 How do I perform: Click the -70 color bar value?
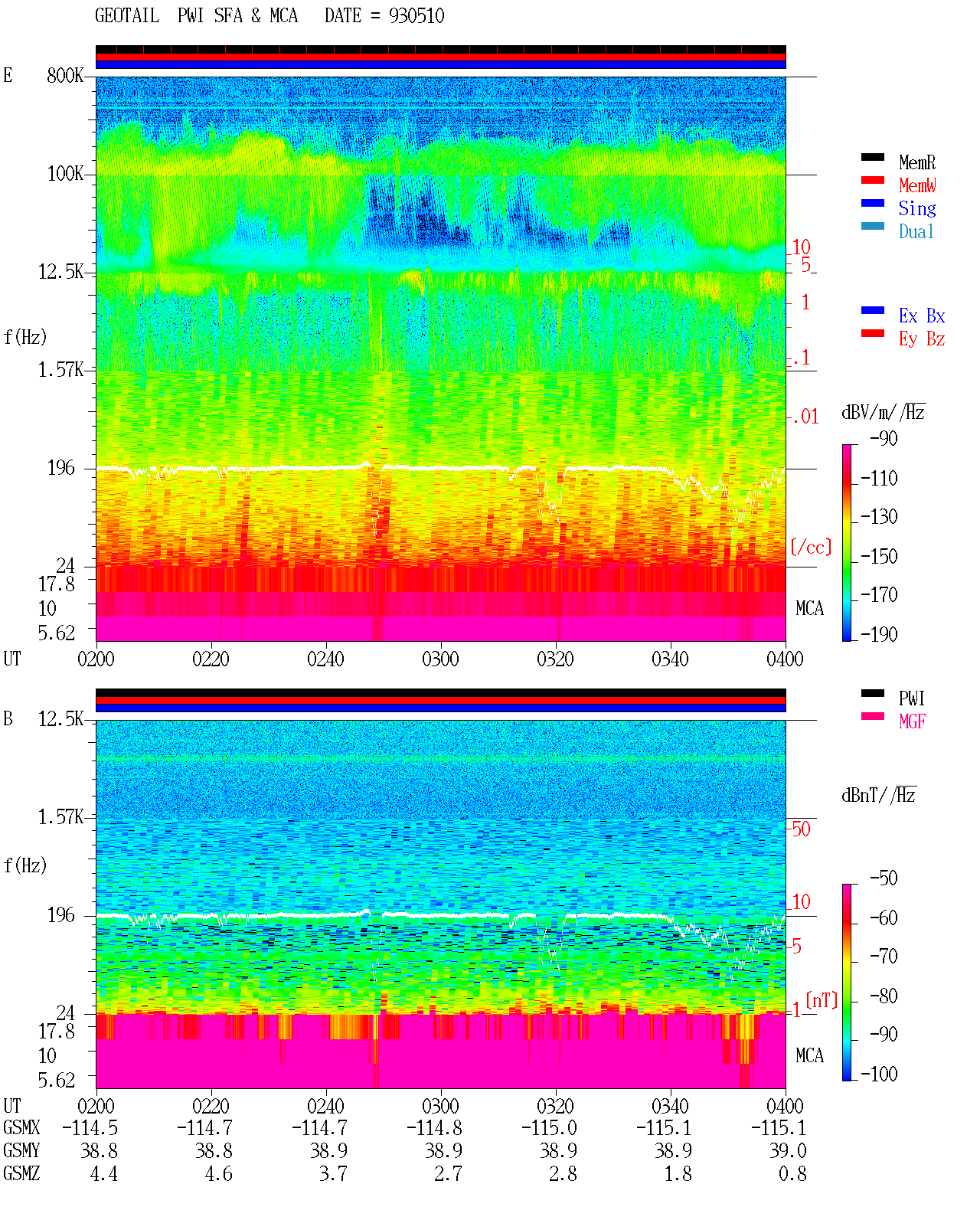884,957
